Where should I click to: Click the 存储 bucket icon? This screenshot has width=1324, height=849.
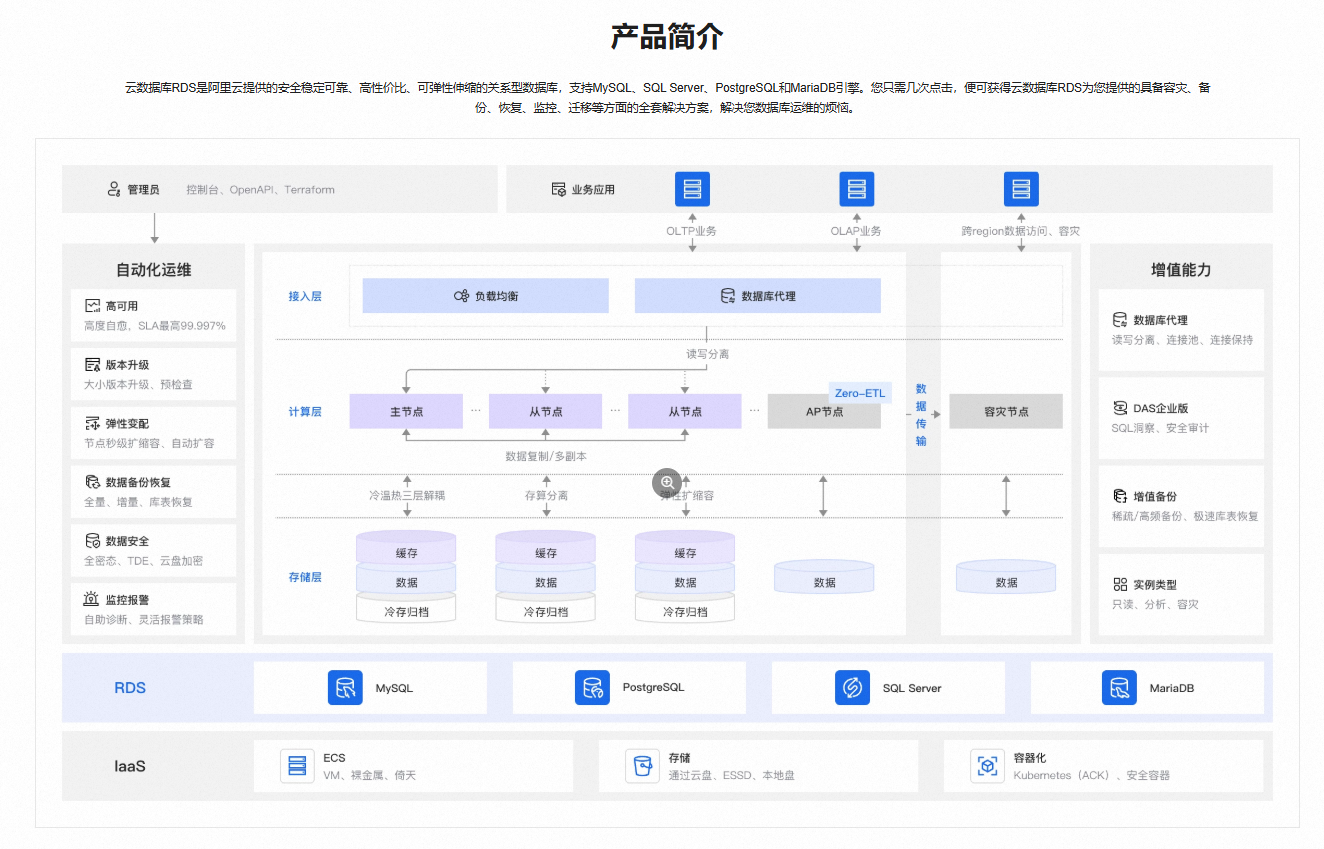click(x=642, y=766)
